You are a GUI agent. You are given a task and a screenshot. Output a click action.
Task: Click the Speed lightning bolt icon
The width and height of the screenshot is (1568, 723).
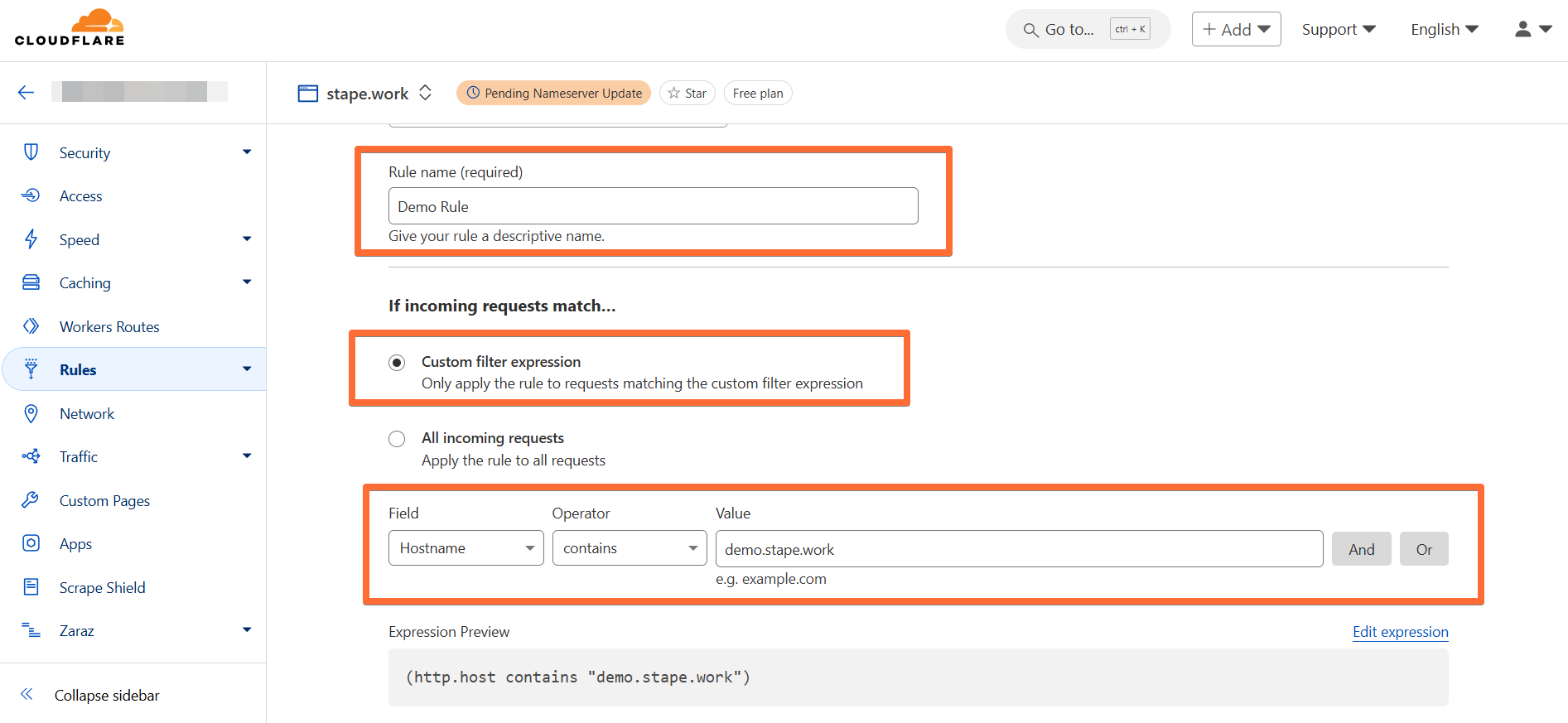(x=31, y=239)
